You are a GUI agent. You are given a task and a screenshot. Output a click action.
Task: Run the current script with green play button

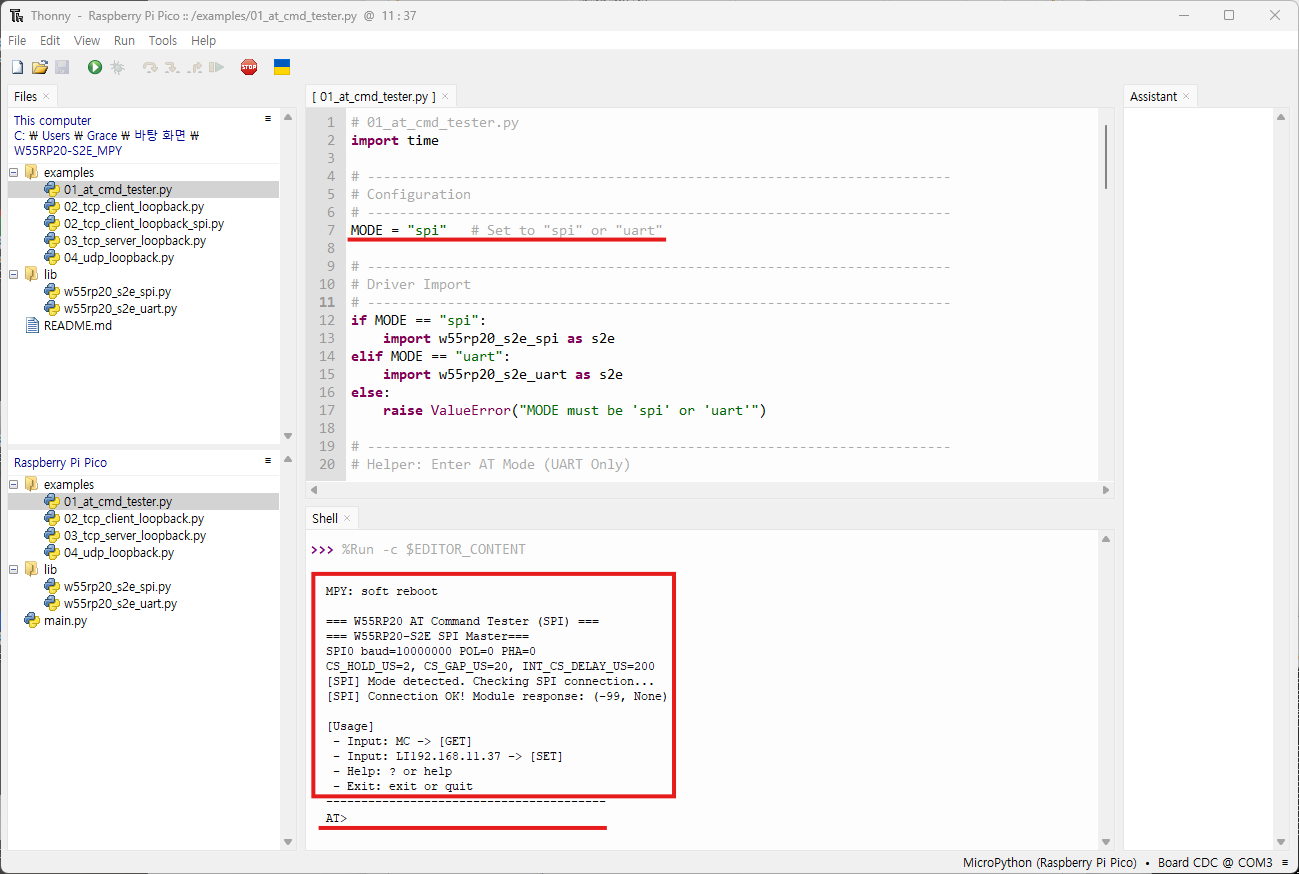(x=94, y=67)
